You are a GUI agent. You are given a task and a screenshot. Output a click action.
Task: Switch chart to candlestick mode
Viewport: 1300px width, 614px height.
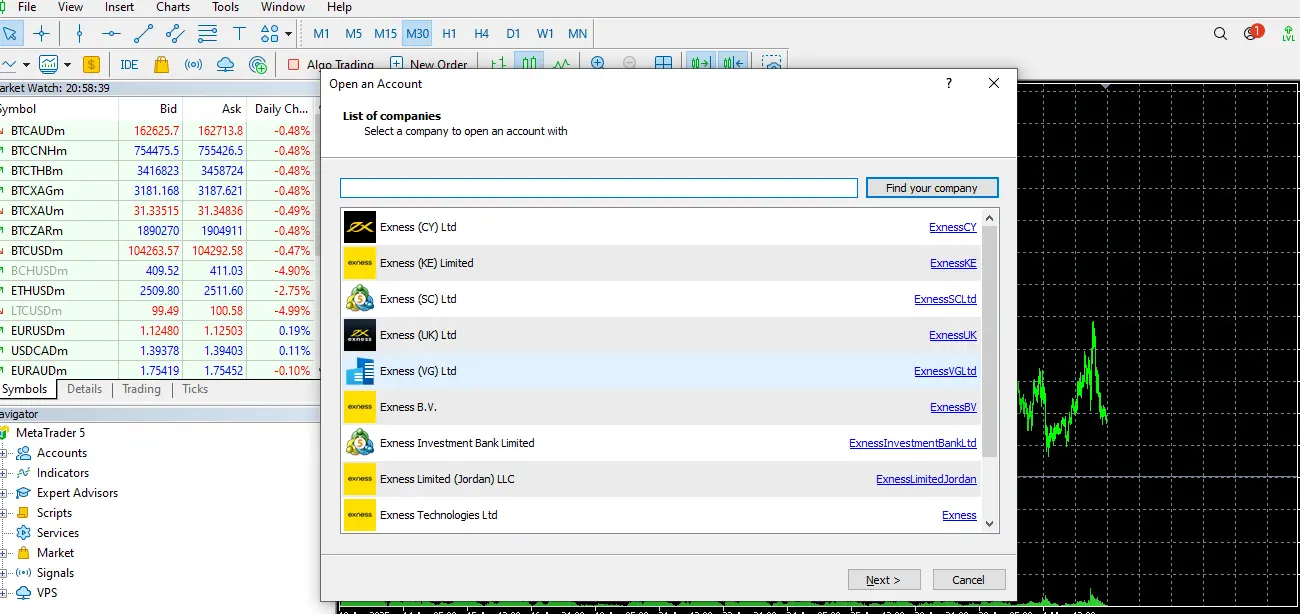tap(529, 65)
